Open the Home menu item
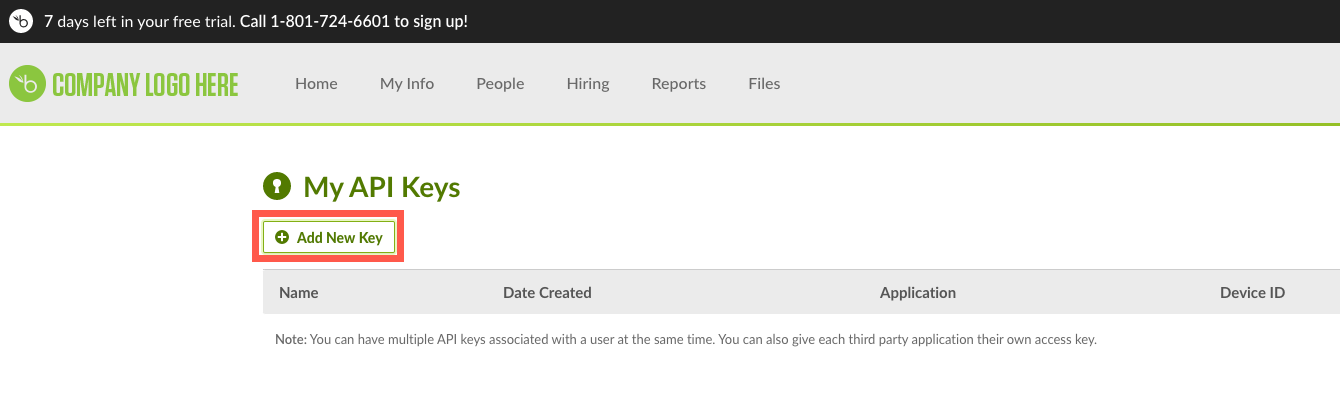 click(316, 84)
